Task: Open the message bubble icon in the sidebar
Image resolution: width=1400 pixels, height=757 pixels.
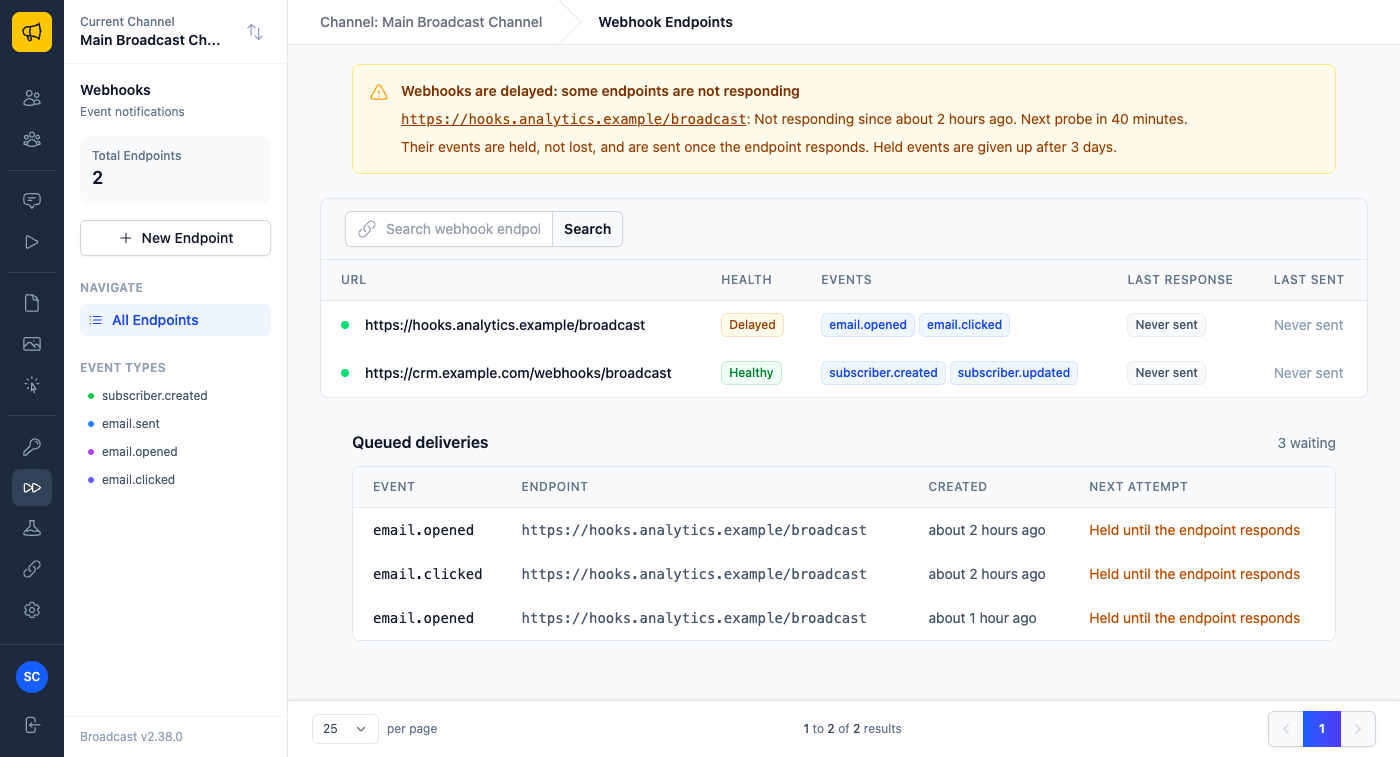Action: pyautogui.click(x=32, y=200)
